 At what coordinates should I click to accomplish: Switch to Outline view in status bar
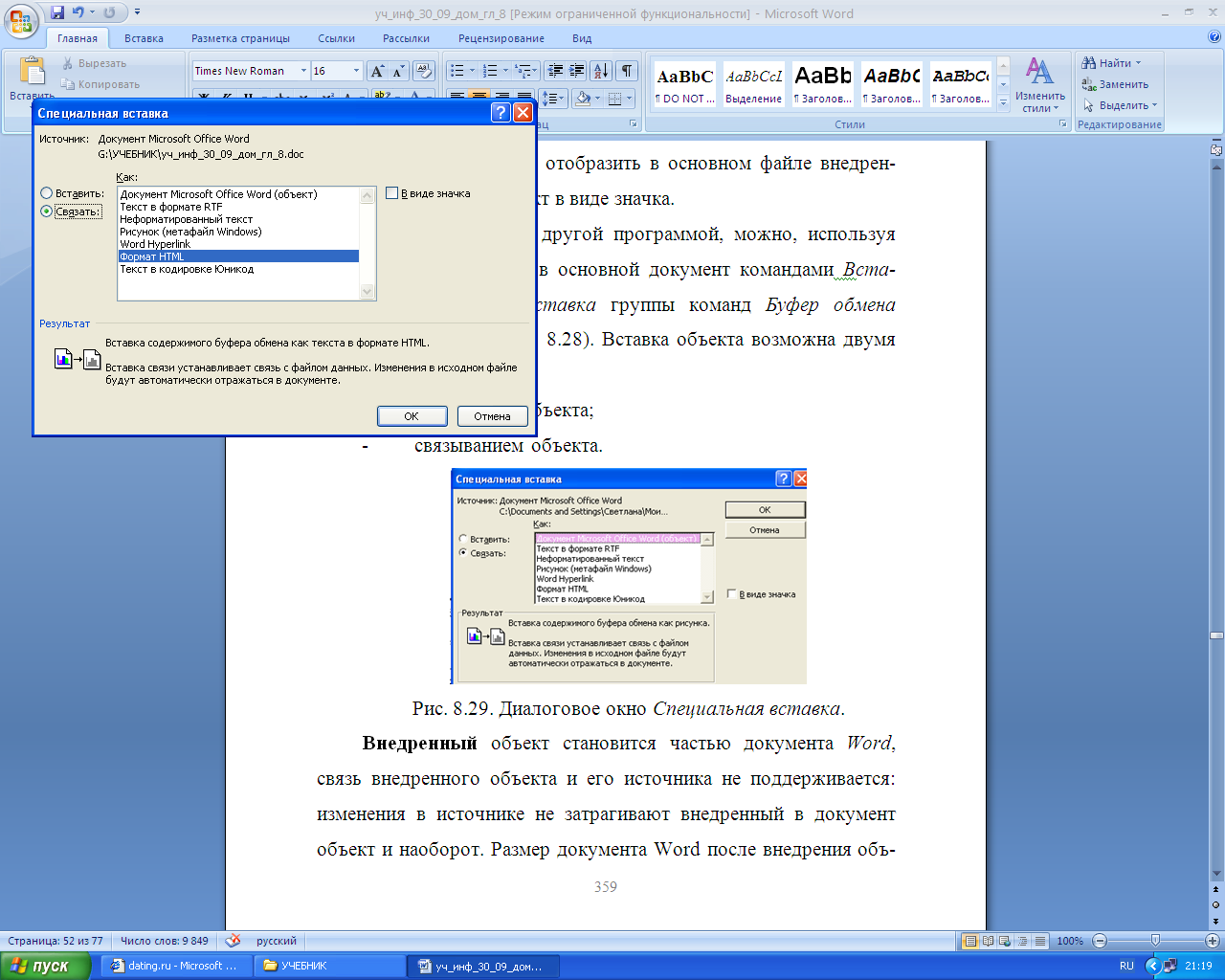[1023, 941]
